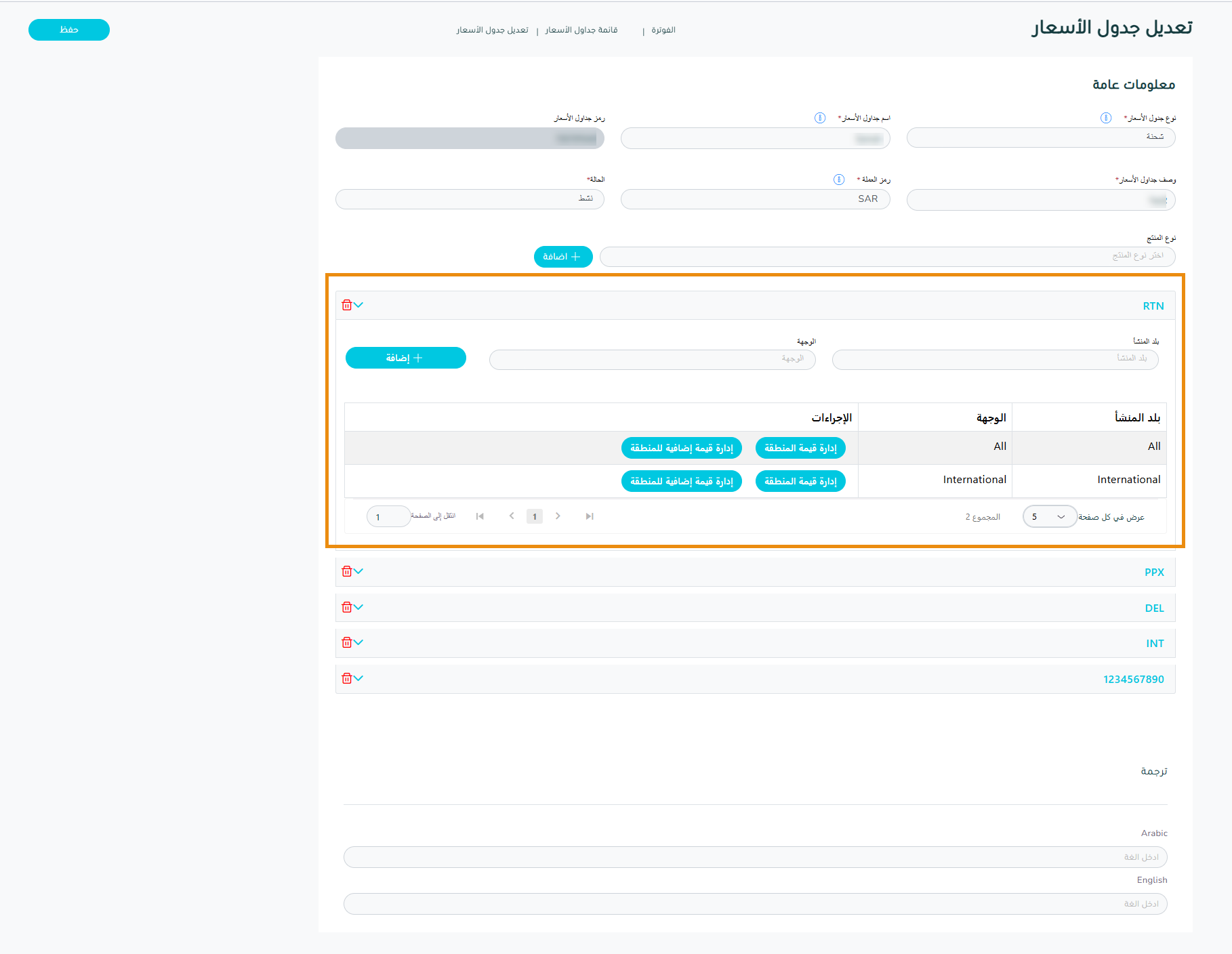Collapse the RTN section chevron

coord(359,305)
